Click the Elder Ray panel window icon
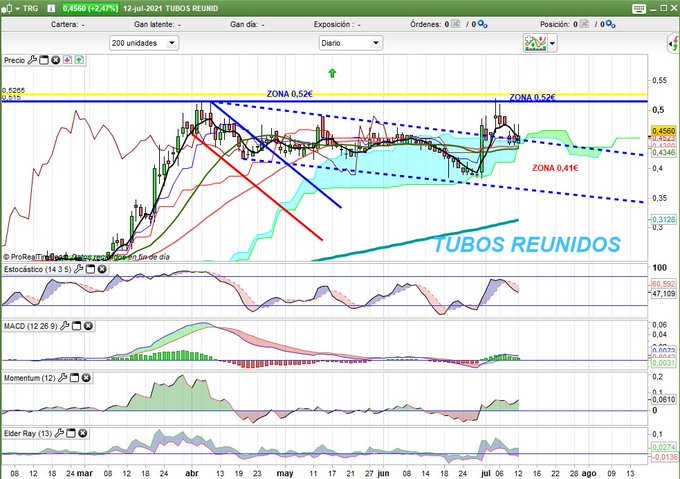This screenshot has height=479, width=680. tap(71, 433)
